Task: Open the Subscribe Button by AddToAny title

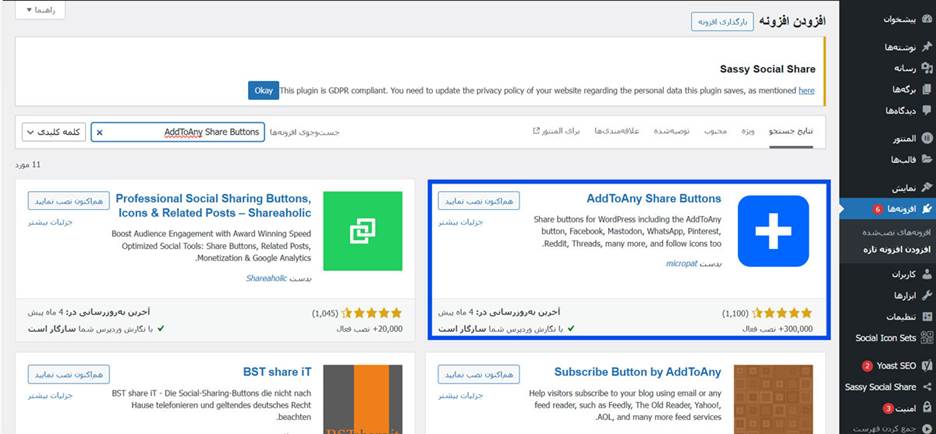Action: click(638, 372)
